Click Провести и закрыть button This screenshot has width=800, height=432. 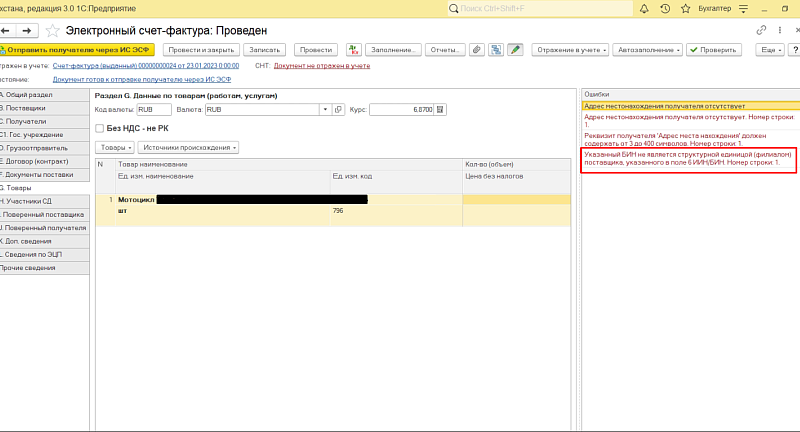pyautogui.click(x=200, y=49)
